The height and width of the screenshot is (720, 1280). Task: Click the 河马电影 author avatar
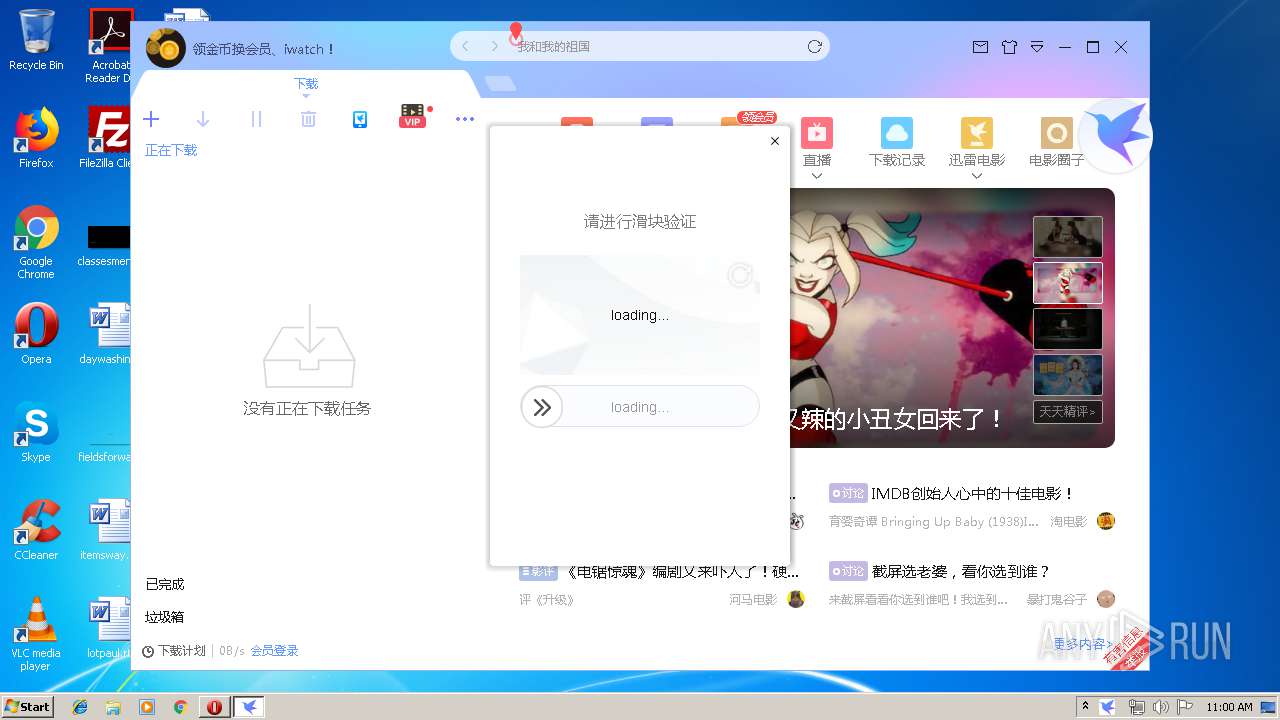click(796, 599)
